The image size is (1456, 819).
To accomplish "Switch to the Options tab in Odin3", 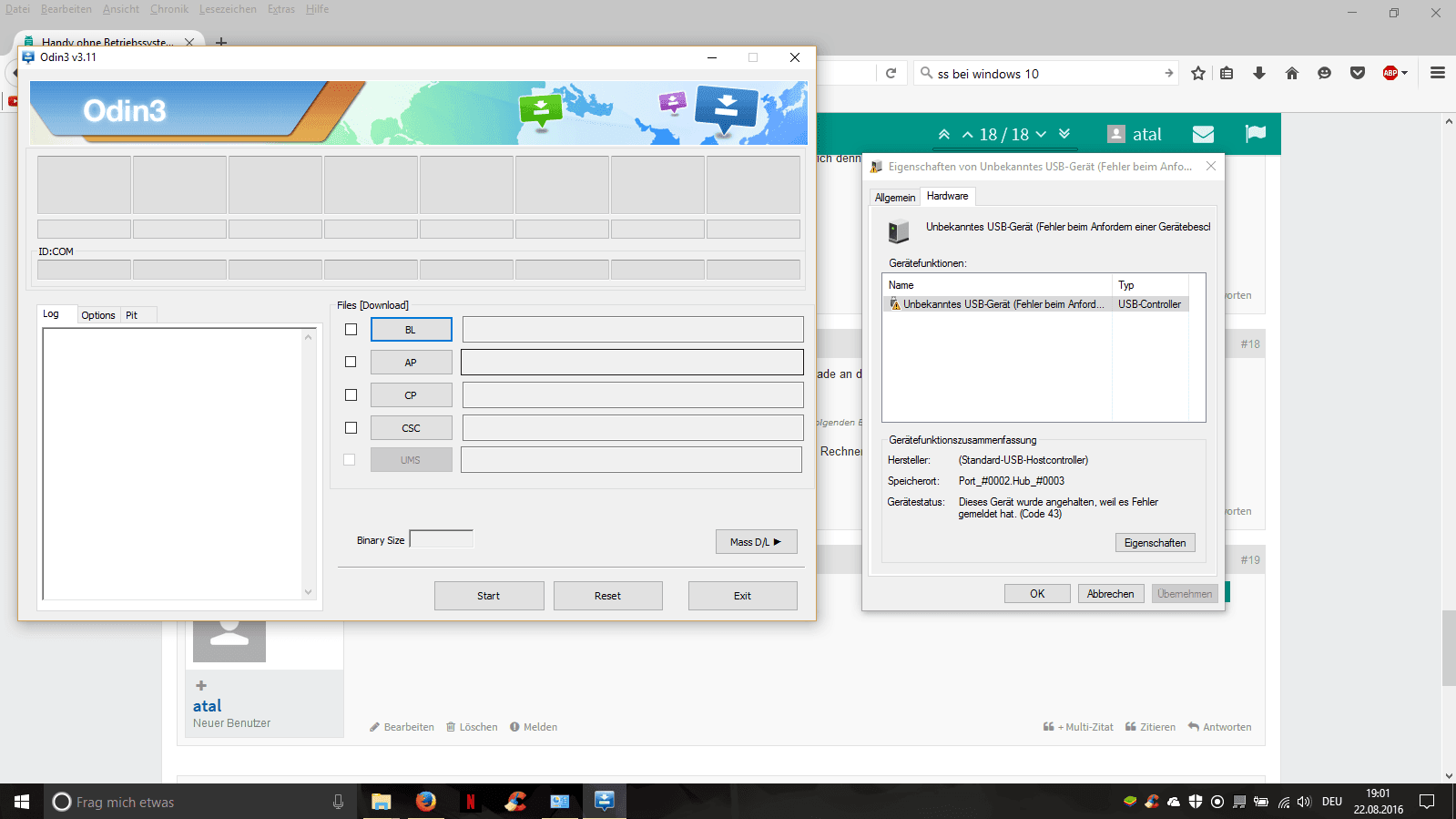I will pos(98,315).
